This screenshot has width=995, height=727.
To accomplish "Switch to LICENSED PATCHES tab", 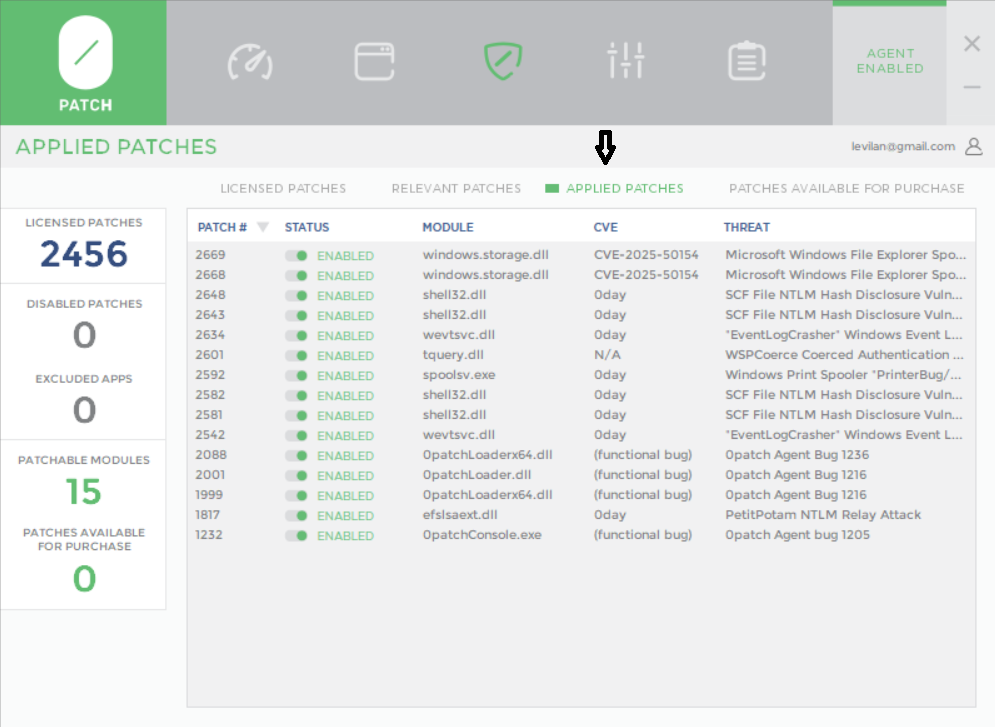I will (283, 188).
